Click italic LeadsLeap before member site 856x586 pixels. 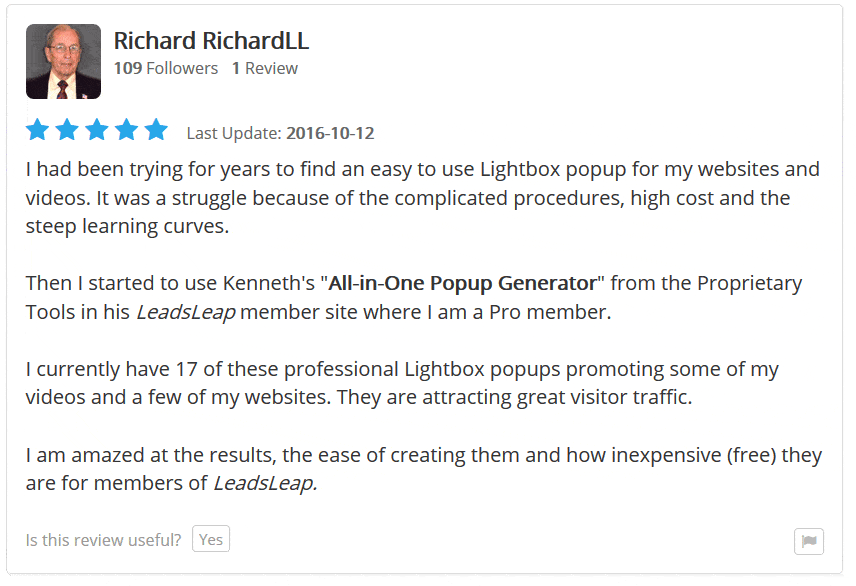click(186, 312)
